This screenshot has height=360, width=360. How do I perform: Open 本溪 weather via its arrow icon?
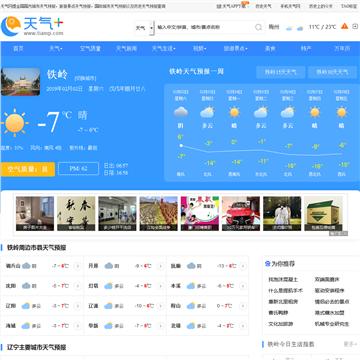(243, 286)
